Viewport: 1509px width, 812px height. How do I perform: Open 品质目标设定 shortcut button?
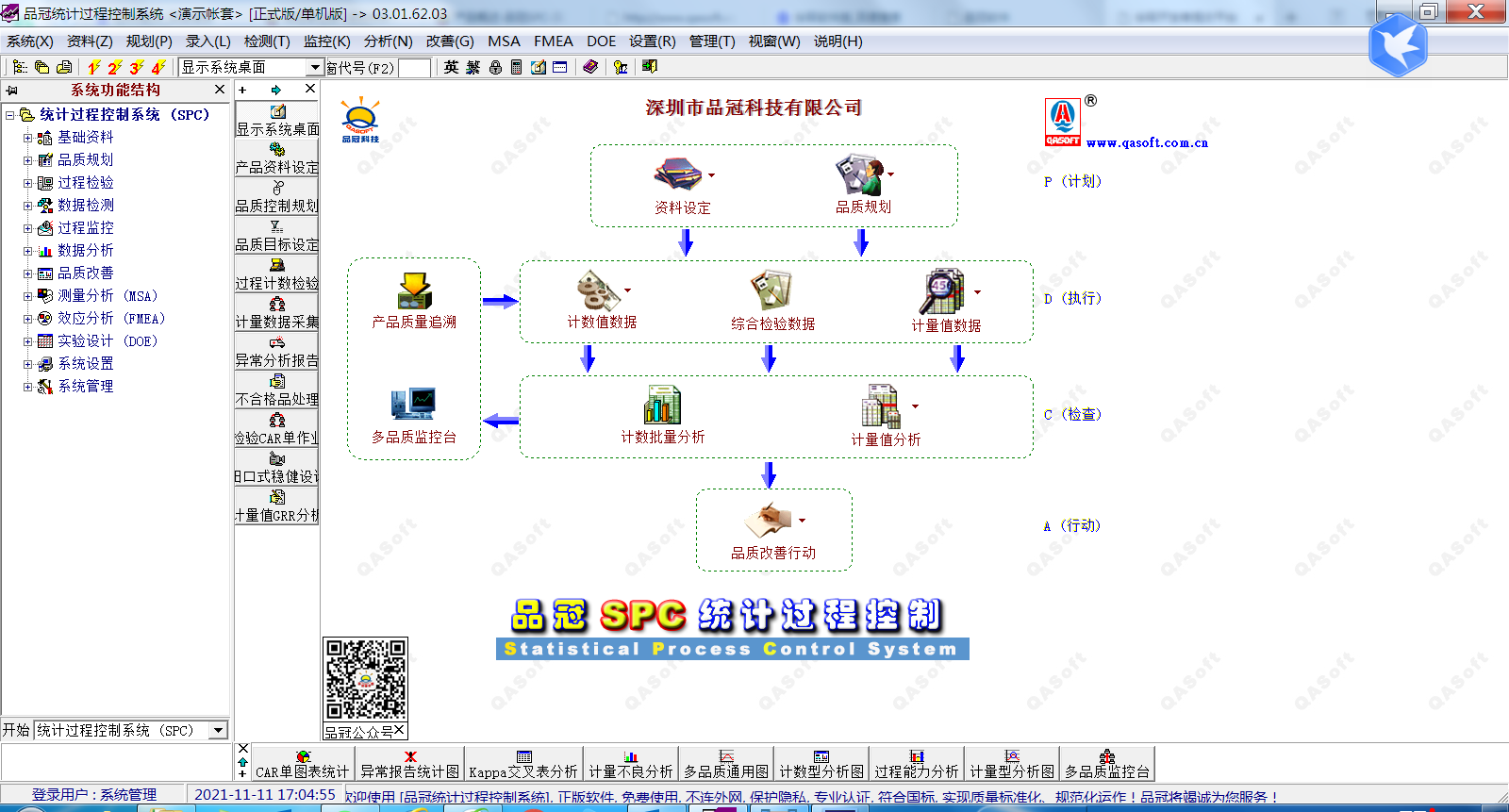277,235
